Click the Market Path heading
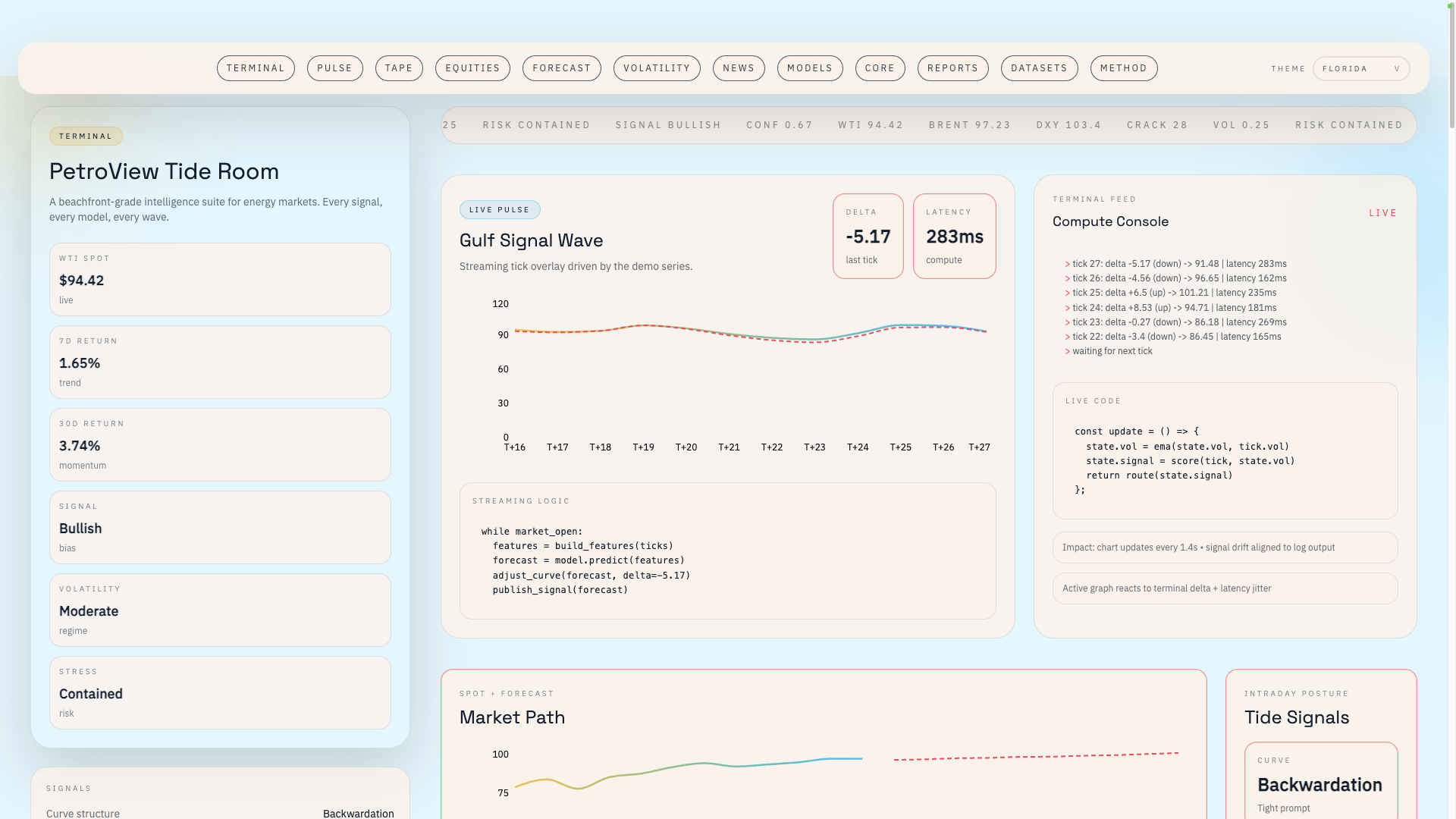 coord(512,717)
